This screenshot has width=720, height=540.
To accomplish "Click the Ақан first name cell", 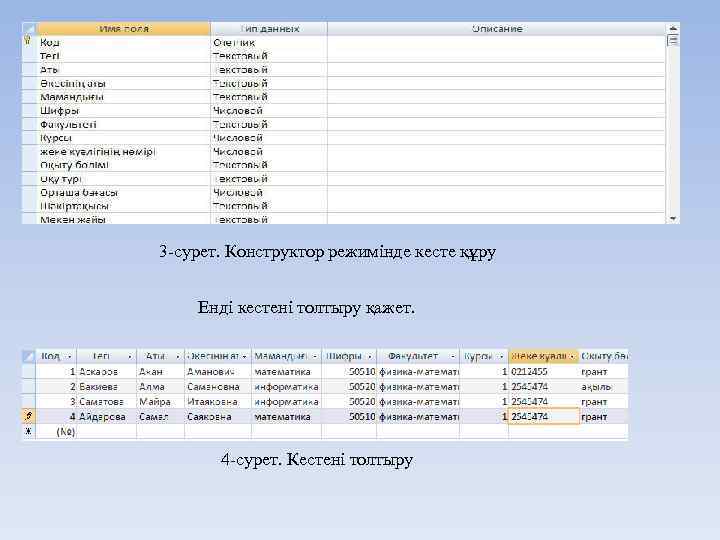I will tap(160, 371).
